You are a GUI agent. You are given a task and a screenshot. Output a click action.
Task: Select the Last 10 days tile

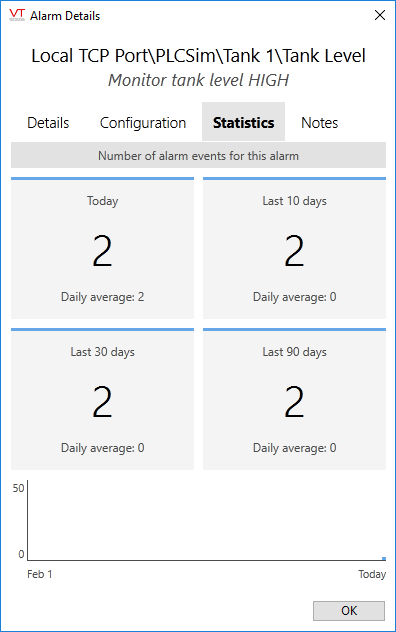(294, 248)
